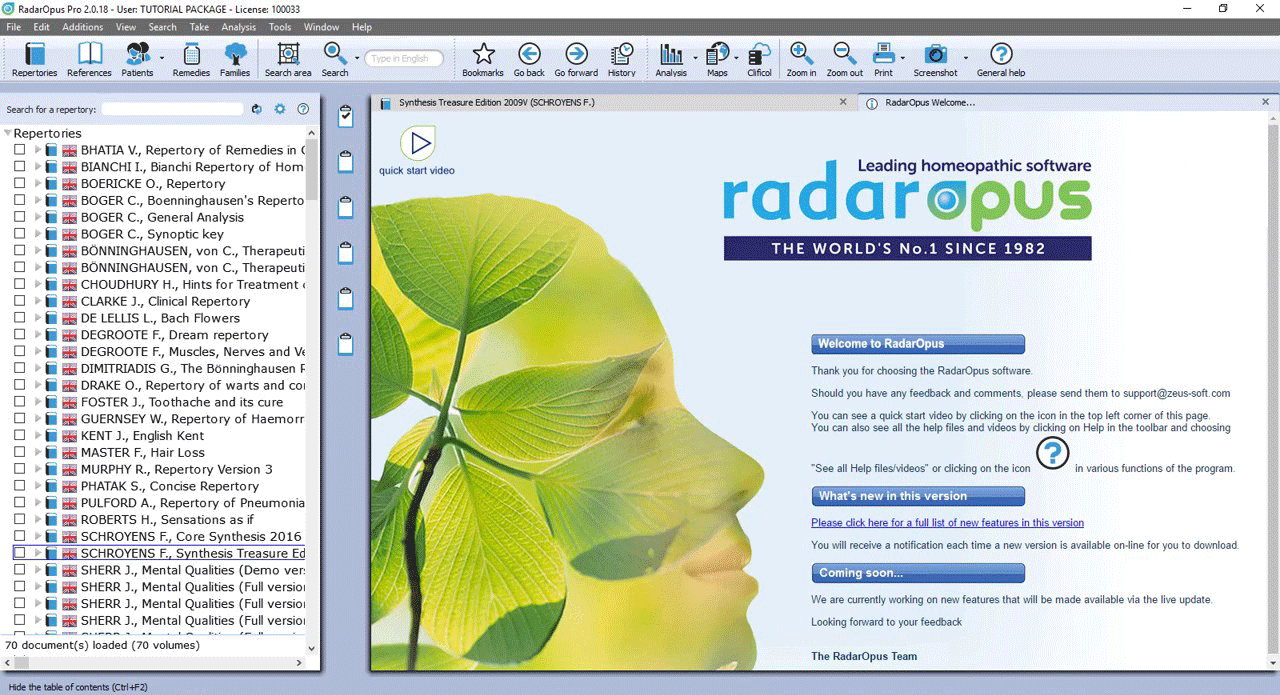Open the Patients dropdown arrow

[161, 58]
